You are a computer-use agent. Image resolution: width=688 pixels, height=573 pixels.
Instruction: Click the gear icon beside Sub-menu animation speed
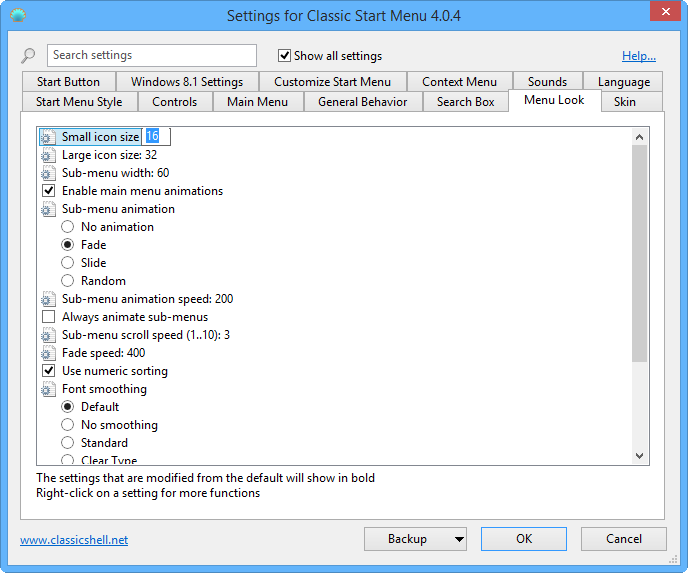point(48,299)
